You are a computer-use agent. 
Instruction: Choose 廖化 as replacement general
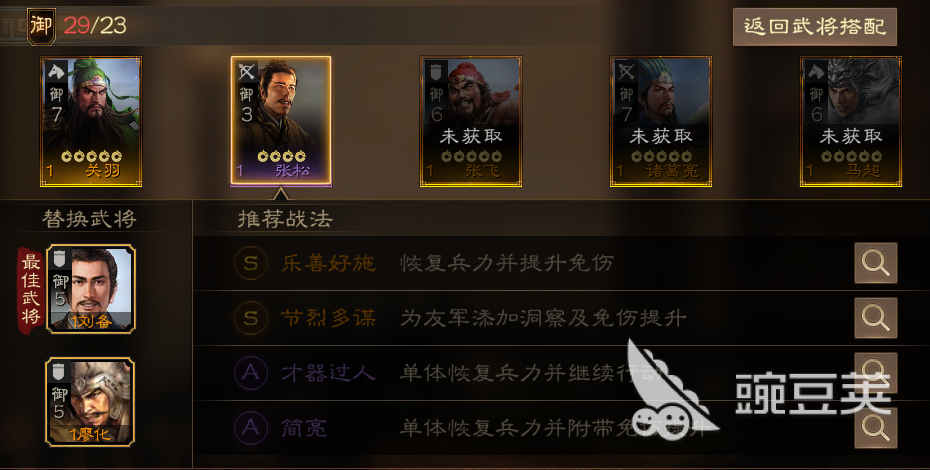pyautogui.click(x=90, y=402)
